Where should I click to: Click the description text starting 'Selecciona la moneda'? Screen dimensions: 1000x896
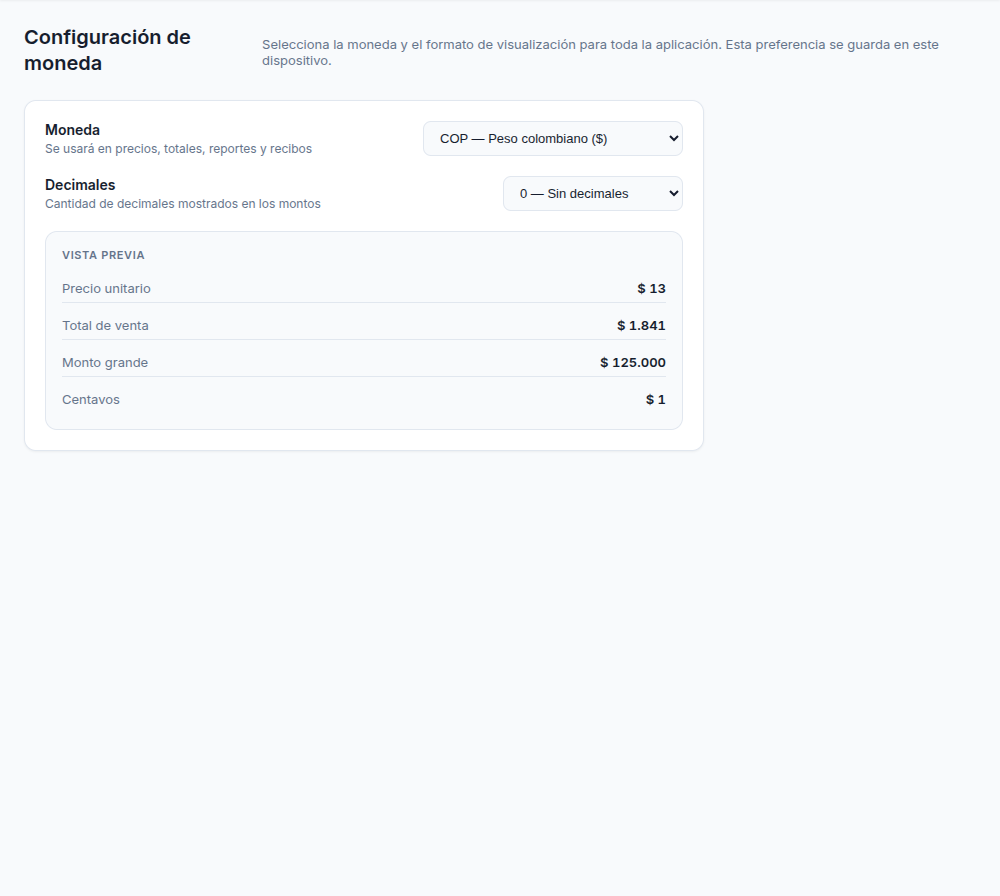(x=600, y=52)
